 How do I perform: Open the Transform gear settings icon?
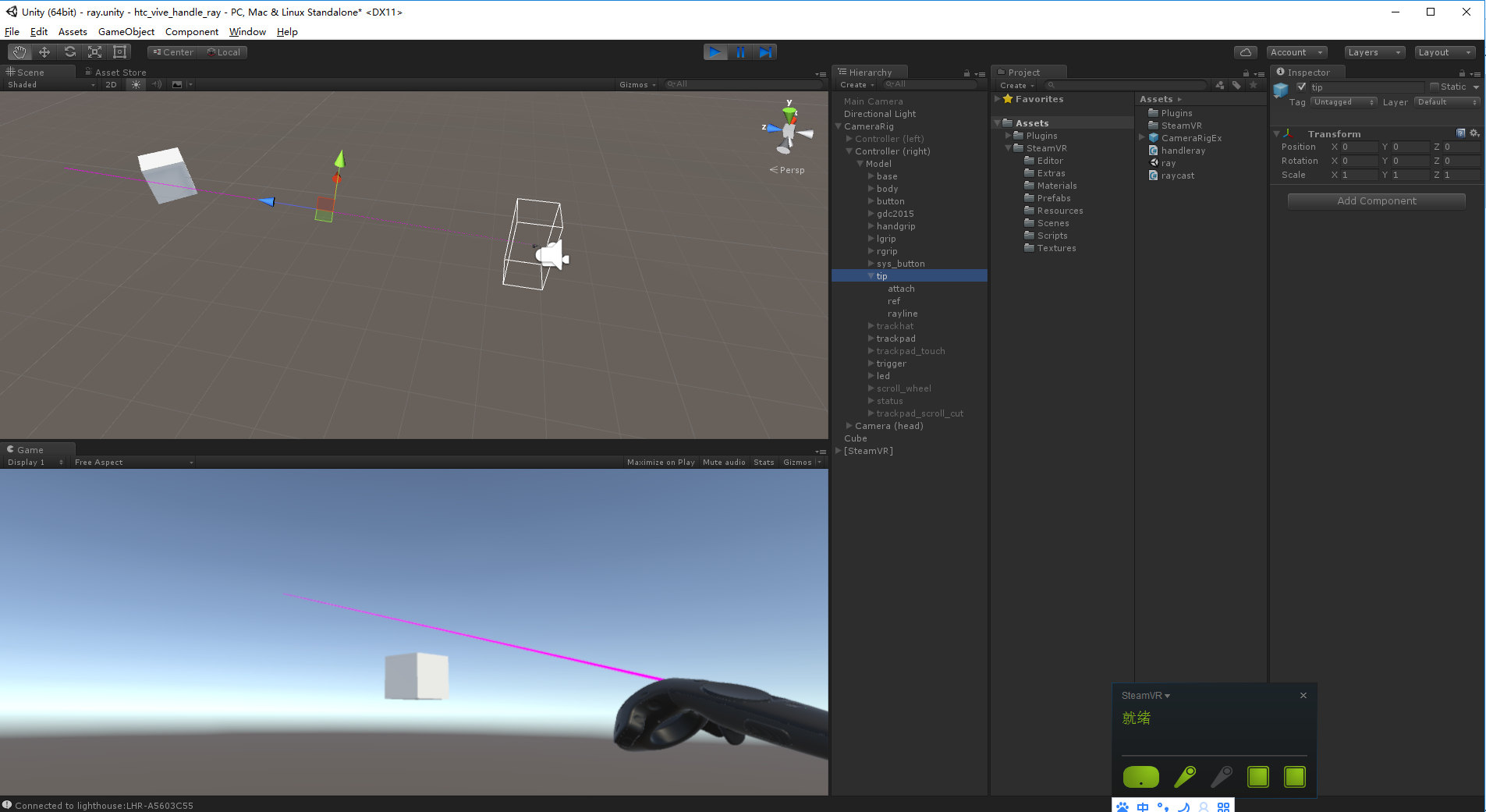pos(1474,133)
